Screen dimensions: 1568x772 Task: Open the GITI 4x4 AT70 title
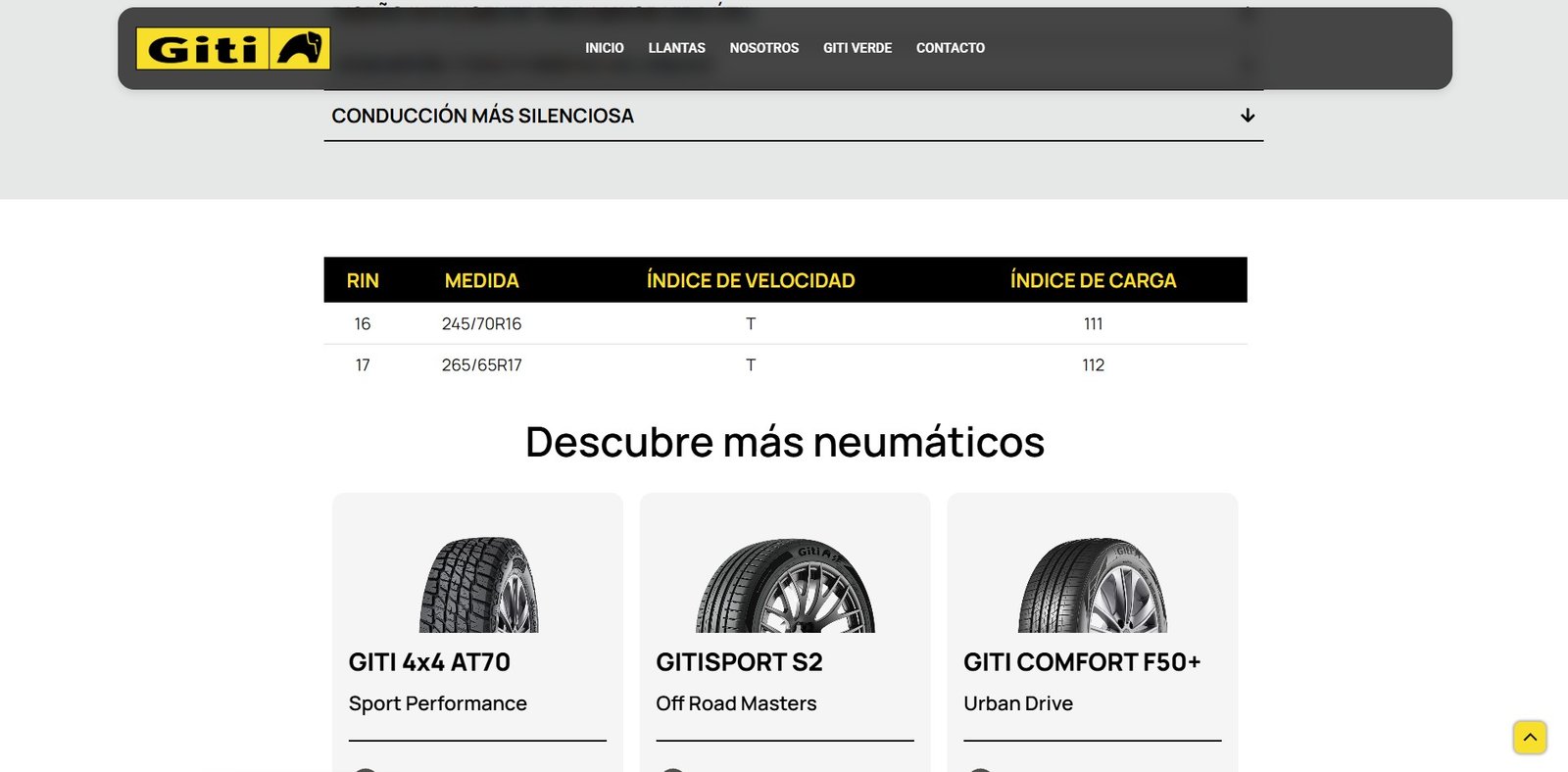[429, 662]
